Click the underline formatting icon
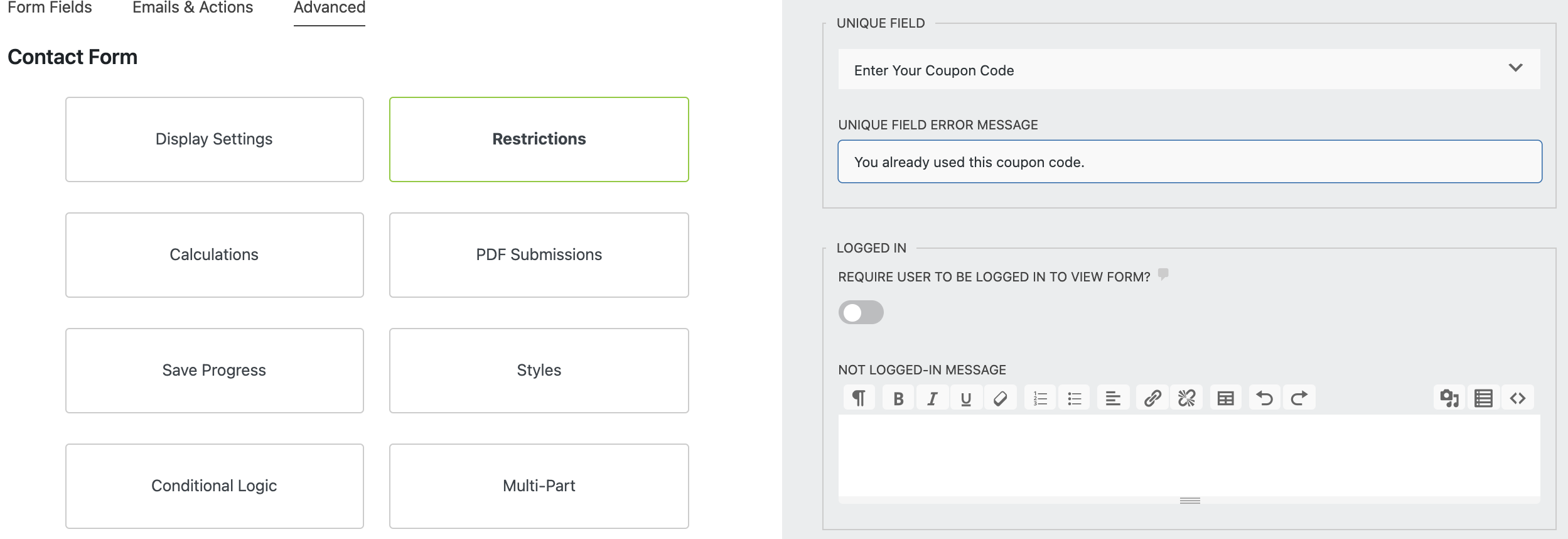Screen dimensions: 1568x539 966,398
